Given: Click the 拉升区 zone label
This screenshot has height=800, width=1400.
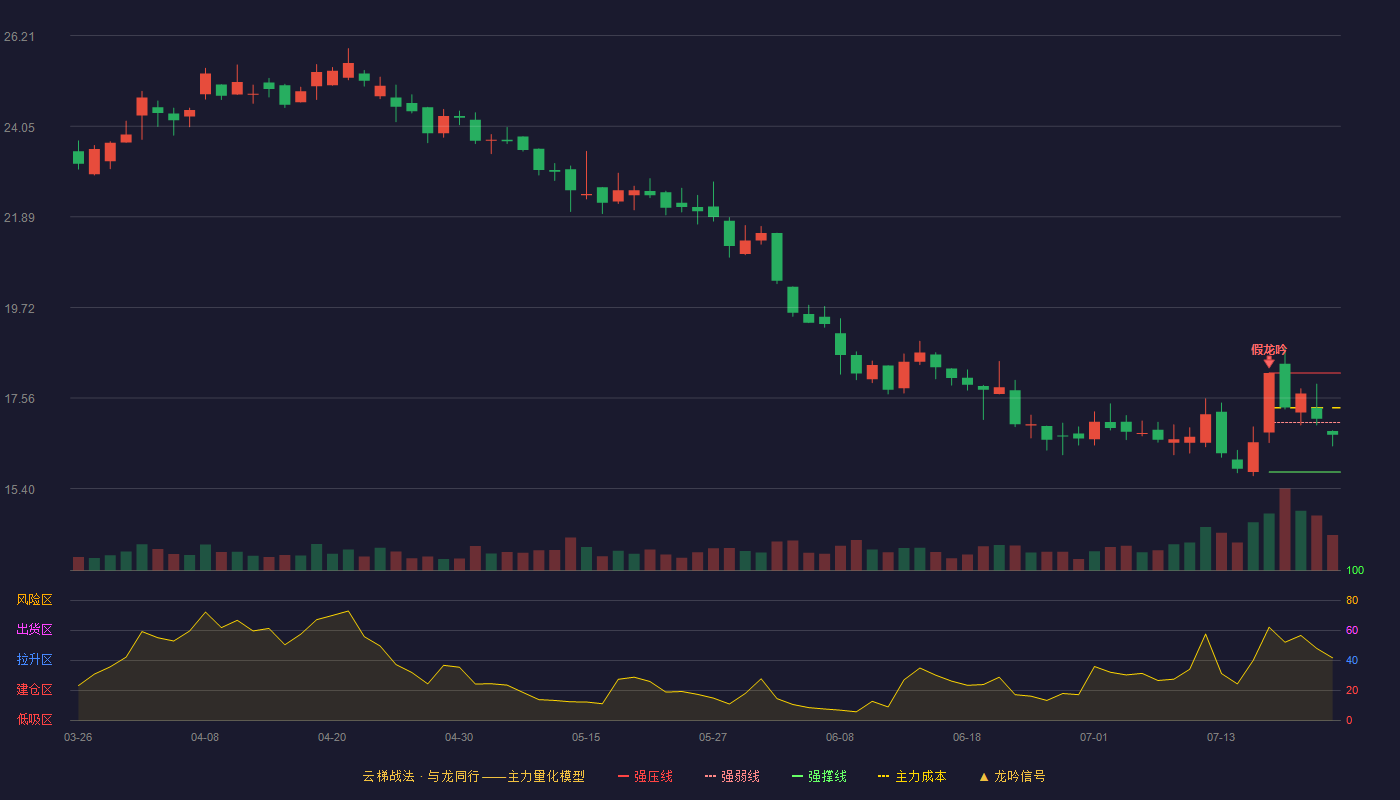Looking at the screenshot, I should [x=34, y=660].
